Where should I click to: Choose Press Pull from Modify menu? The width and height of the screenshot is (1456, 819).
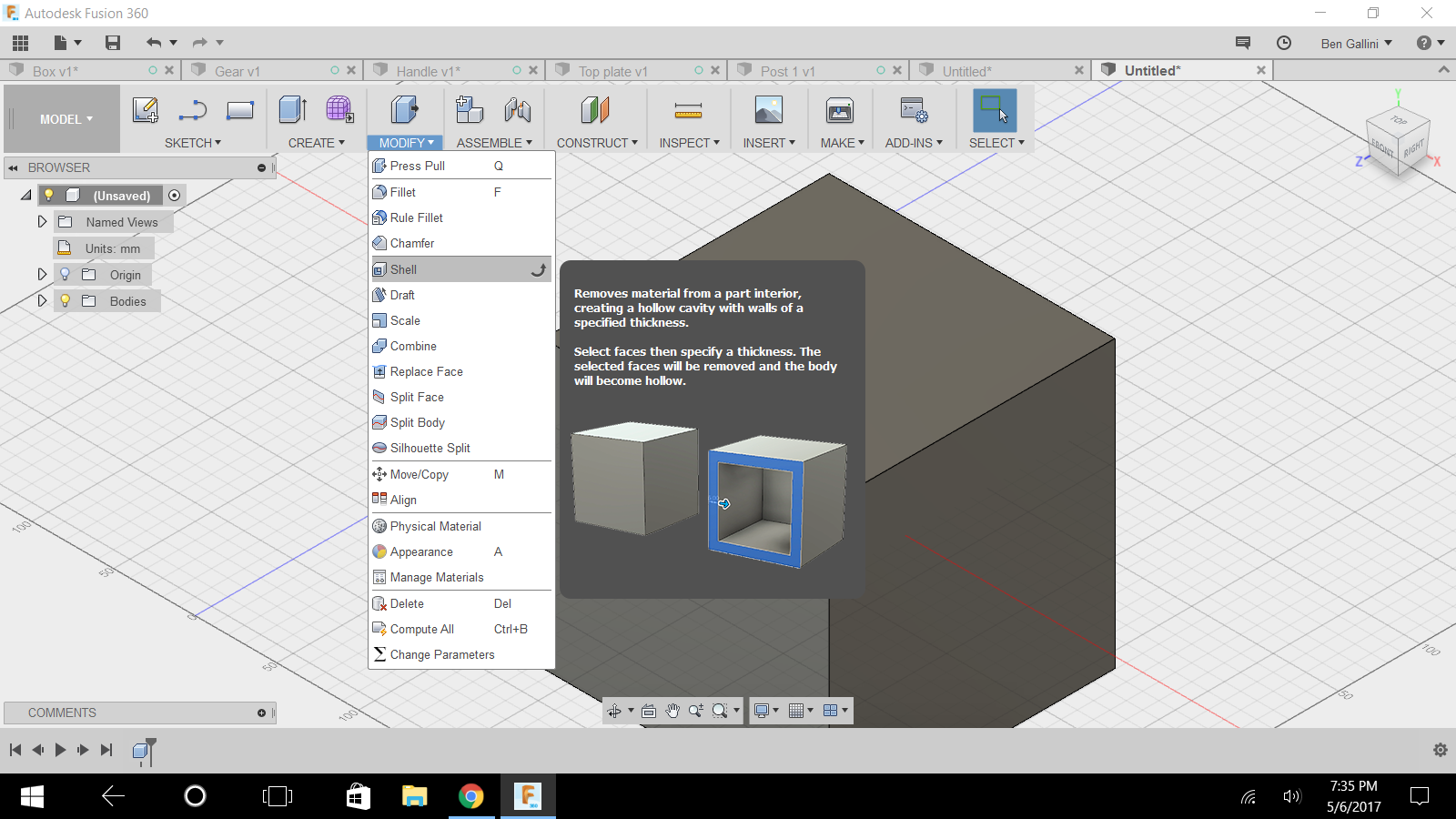pos(461,166)
